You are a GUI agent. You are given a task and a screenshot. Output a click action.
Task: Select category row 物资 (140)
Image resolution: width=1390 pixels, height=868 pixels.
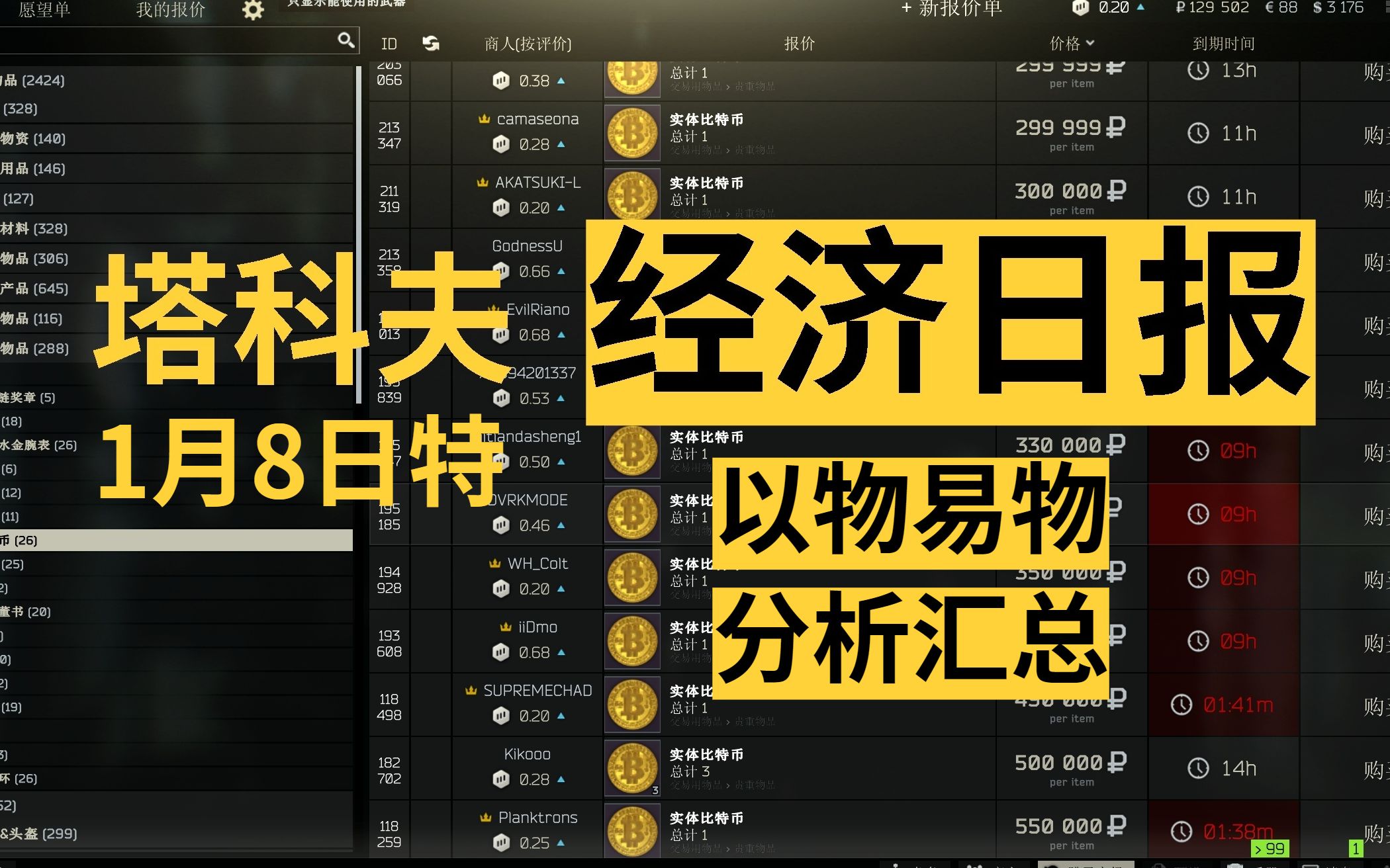(x=176, y=138)
